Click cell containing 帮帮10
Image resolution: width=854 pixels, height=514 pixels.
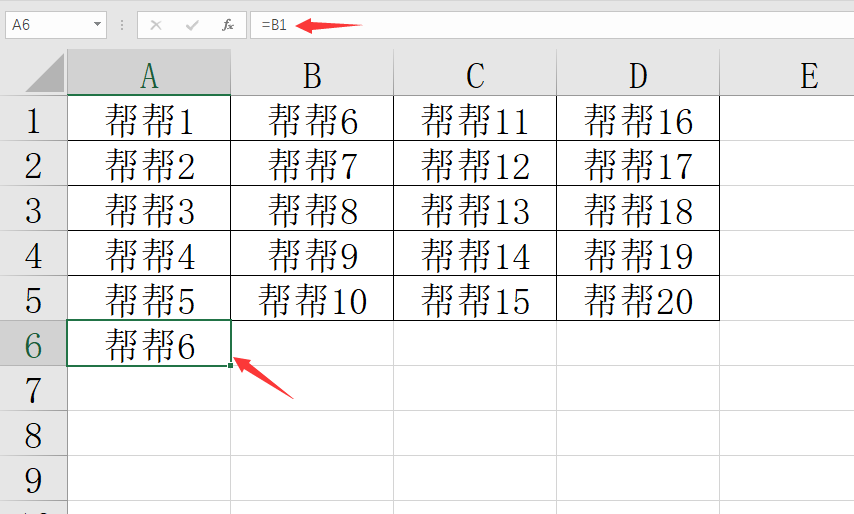click(x=312, y=298)
